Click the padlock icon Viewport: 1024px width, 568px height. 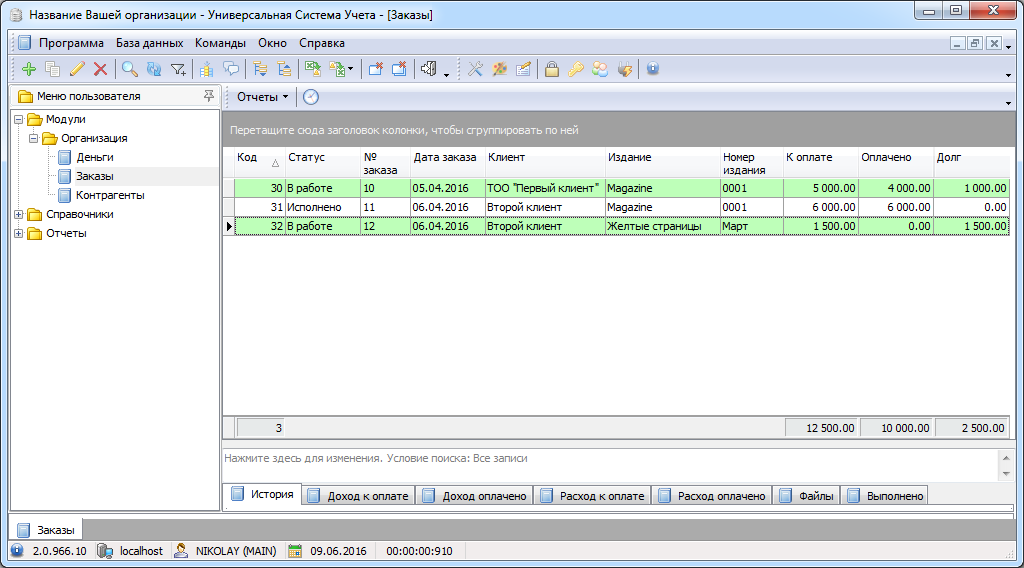552,69
